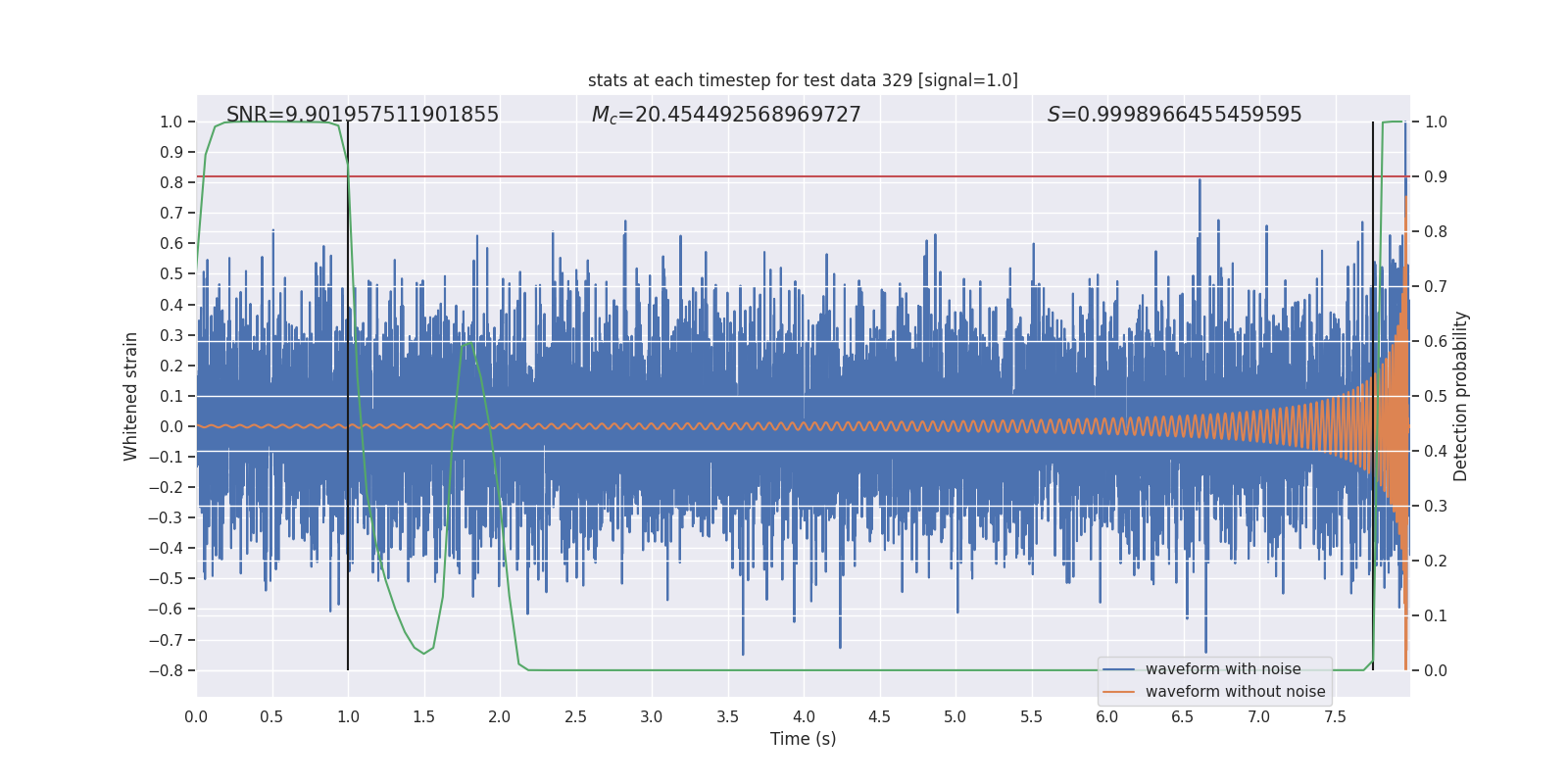Image resolution: width=1568 pixels, height=784 pixels.
Task: Click the 7.5 tick label on time axis
Action: point(1335,716)
